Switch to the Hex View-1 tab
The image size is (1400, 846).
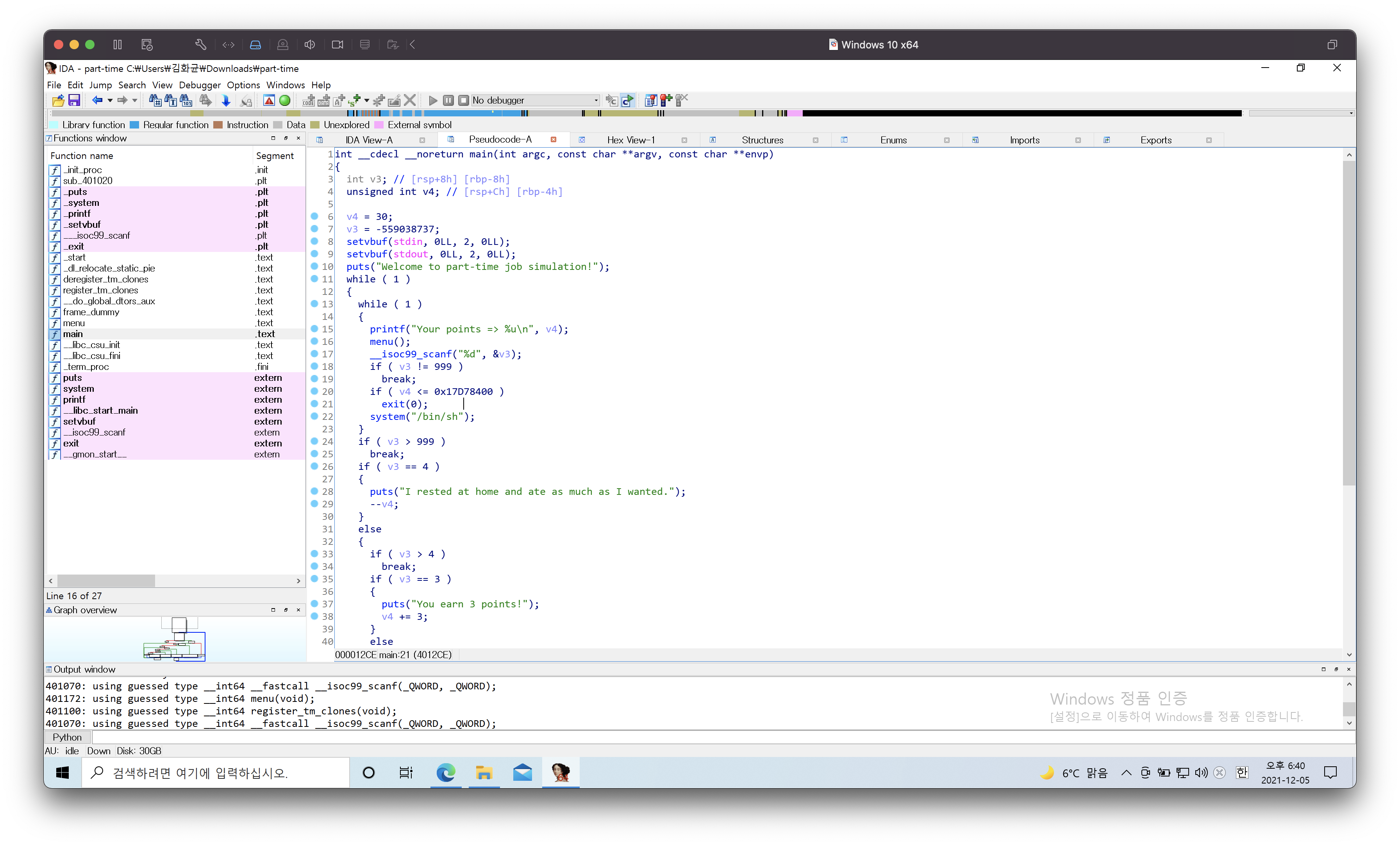[631, 140]
